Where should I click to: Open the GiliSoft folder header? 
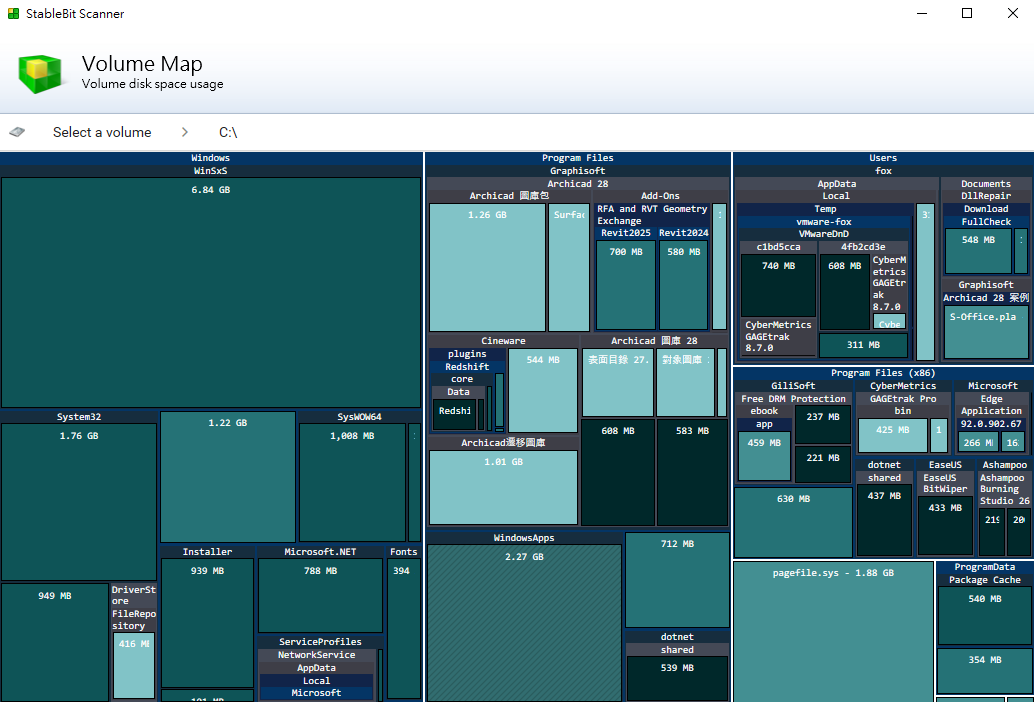793,386
